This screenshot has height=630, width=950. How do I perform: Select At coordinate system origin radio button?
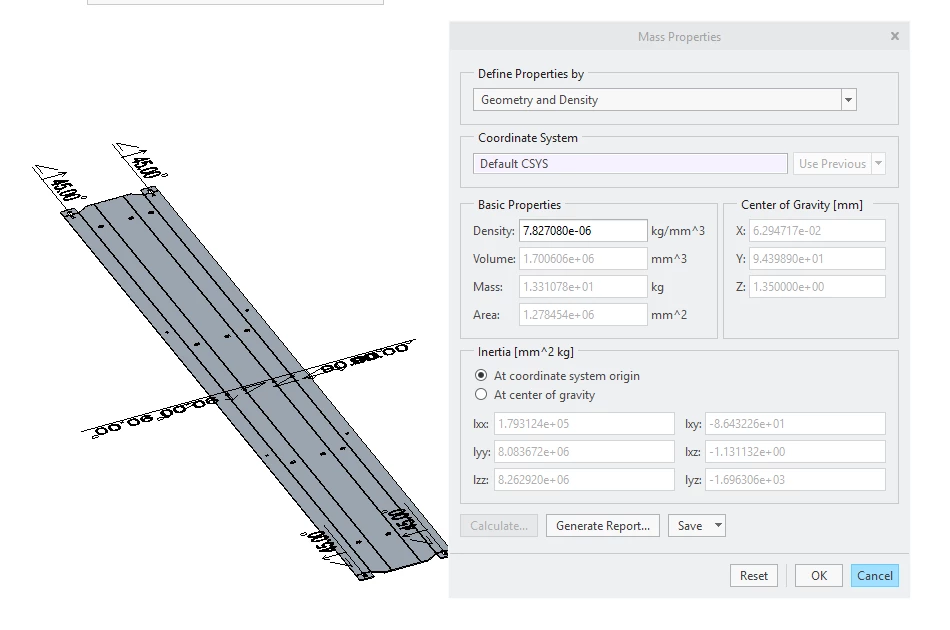point(481,376)
